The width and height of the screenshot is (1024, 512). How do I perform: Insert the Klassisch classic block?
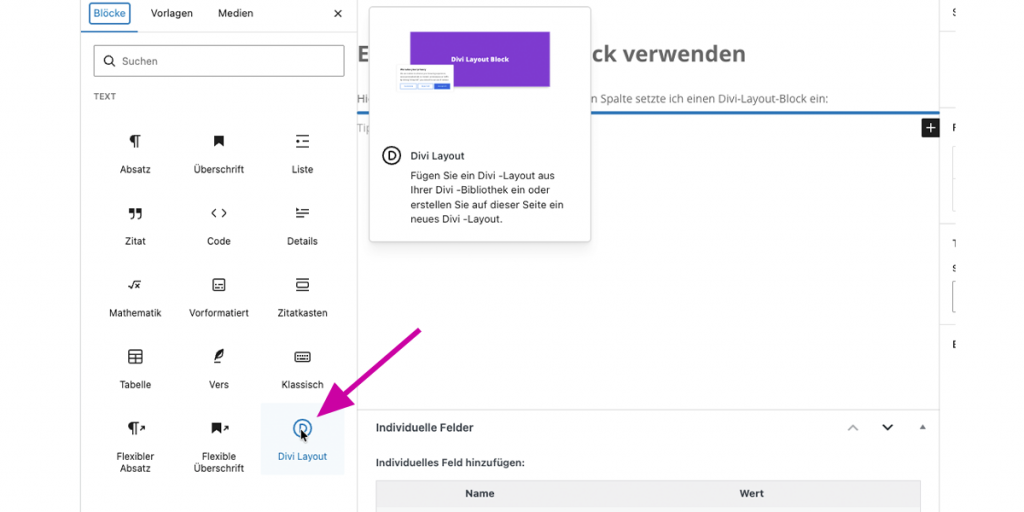(x=302, y=368)
